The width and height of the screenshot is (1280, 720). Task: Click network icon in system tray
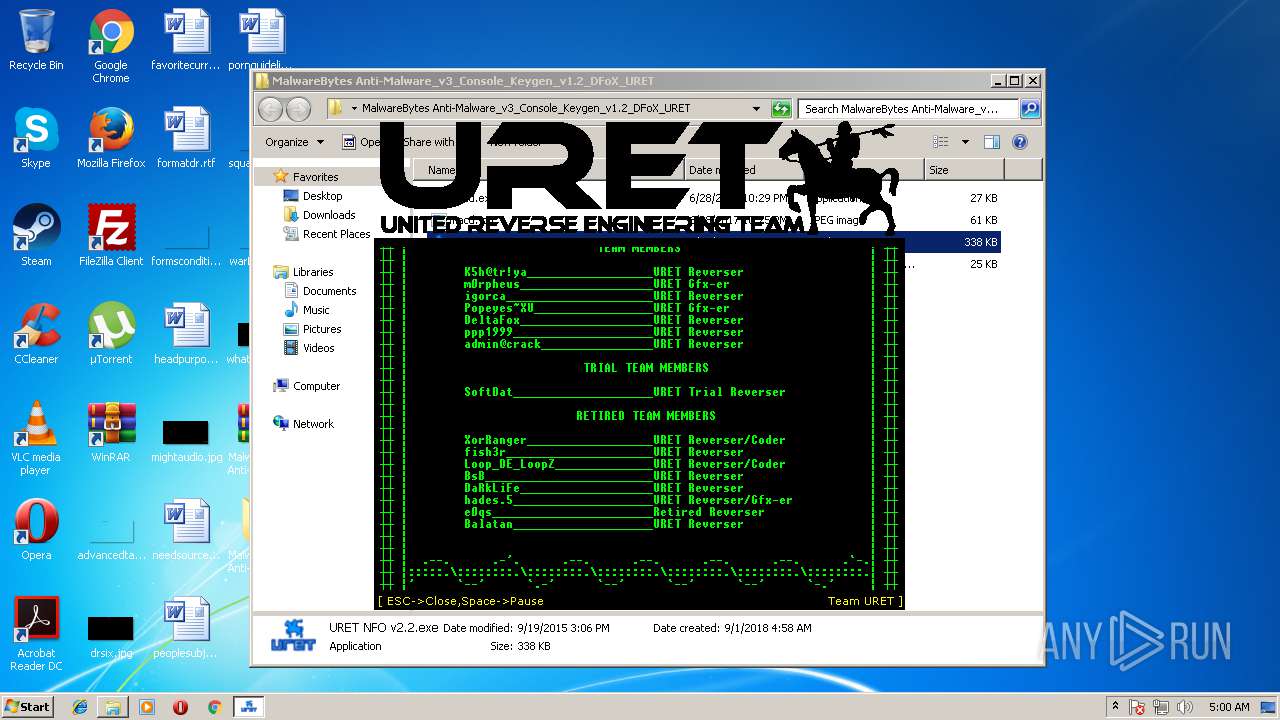(1162, 707)
